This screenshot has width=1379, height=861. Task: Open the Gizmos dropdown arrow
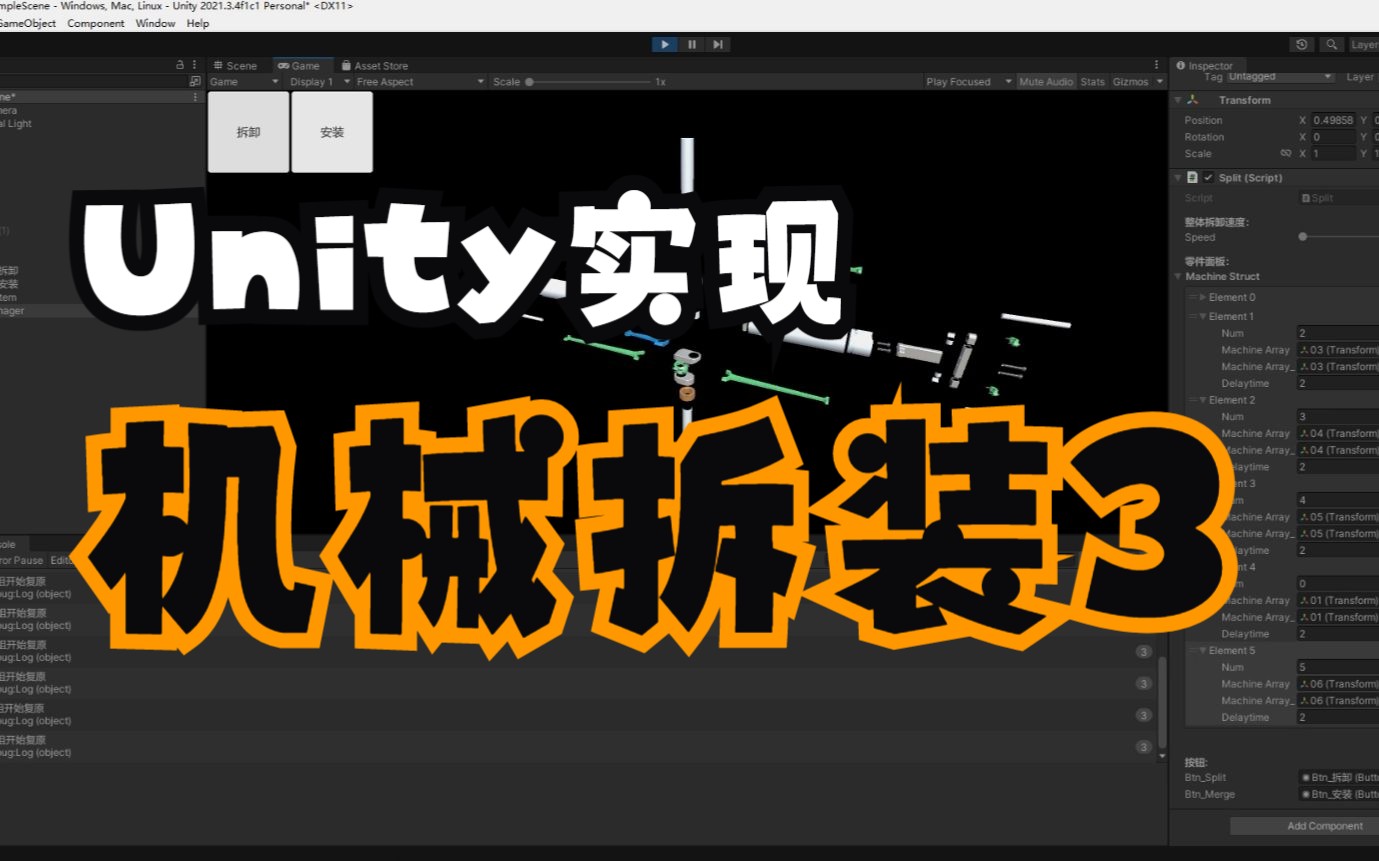coord(1160,82)
